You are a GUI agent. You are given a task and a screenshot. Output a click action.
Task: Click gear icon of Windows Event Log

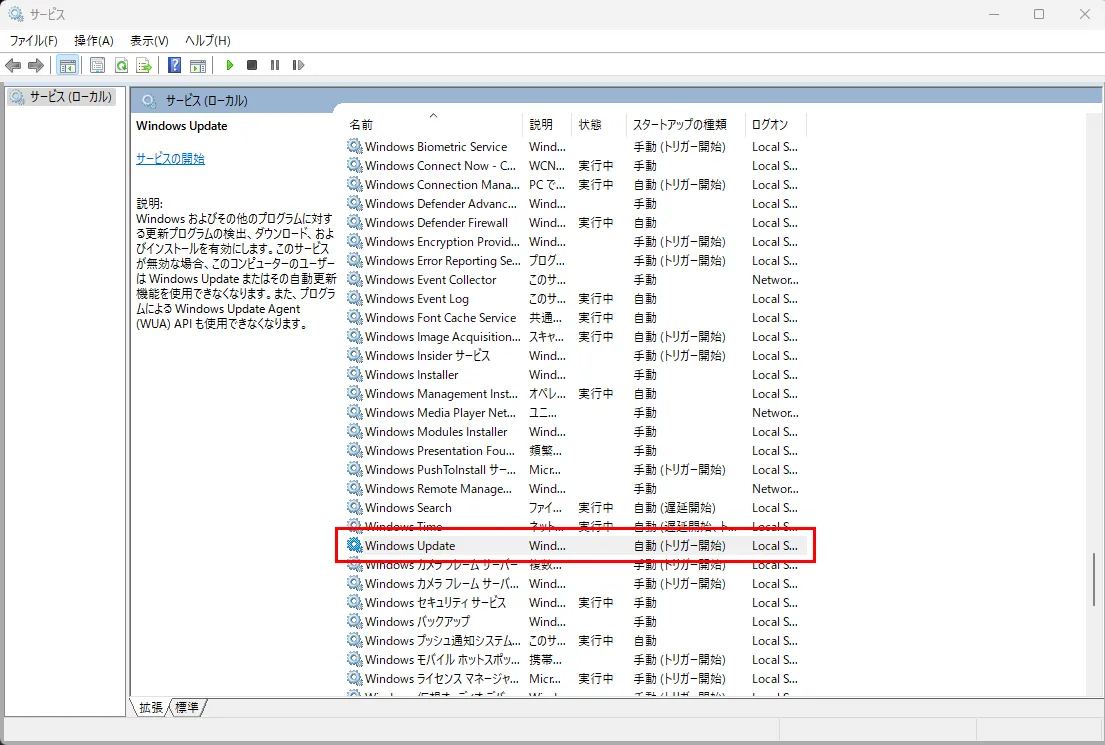[354, 298]
